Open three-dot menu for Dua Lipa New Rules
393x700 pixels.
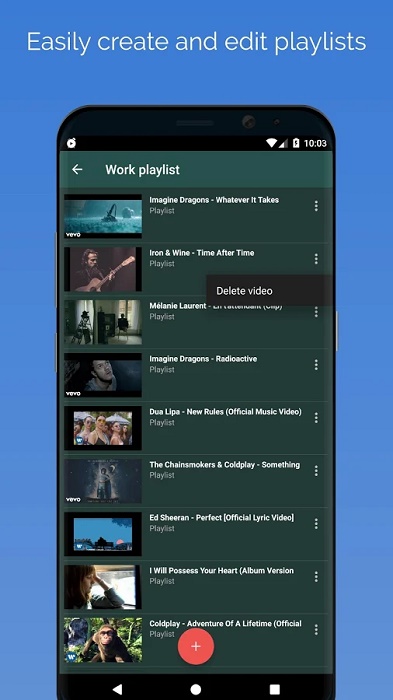click(316, 418)
